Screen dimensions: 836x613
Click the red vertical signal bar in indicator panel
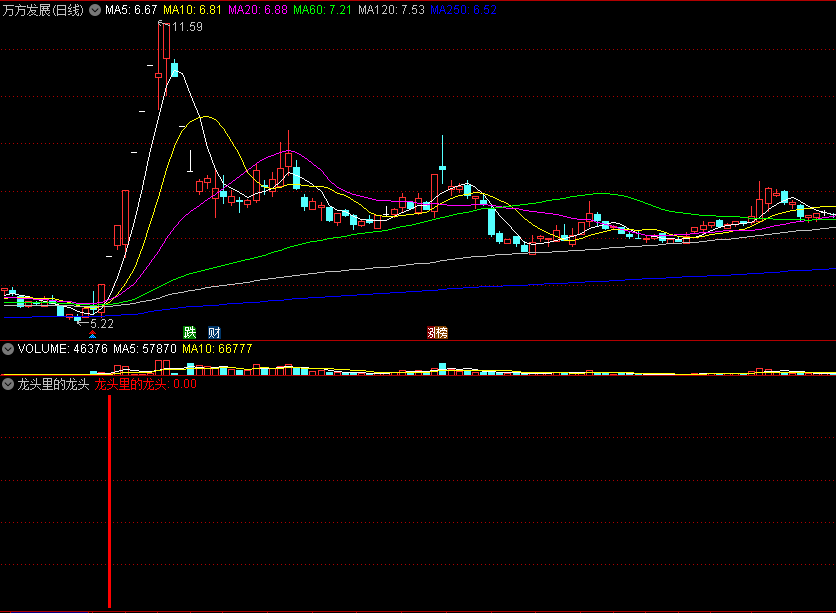tap(109, 501)
